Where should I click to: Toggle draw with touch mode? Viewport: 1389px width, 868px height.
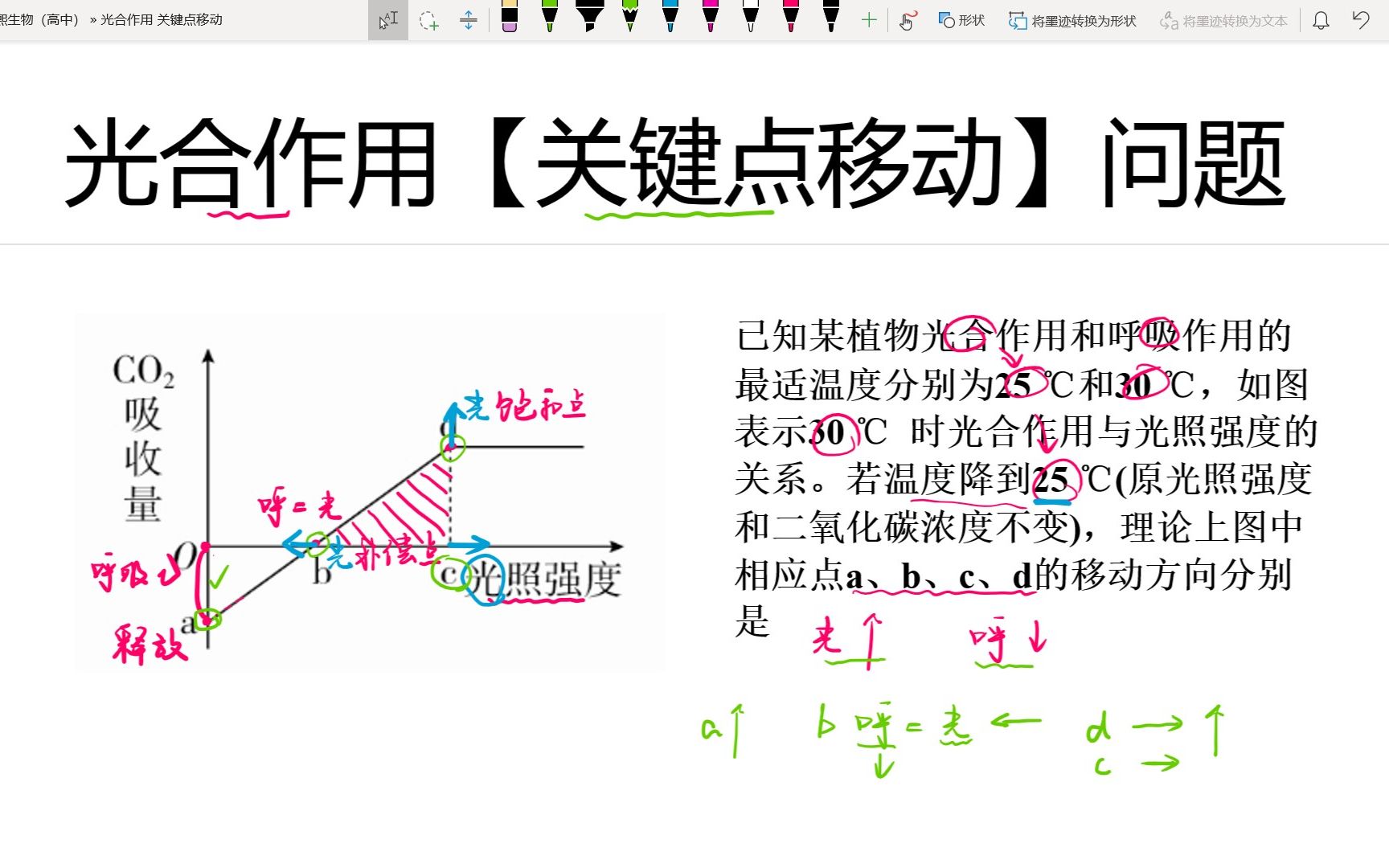click(908, 20)
